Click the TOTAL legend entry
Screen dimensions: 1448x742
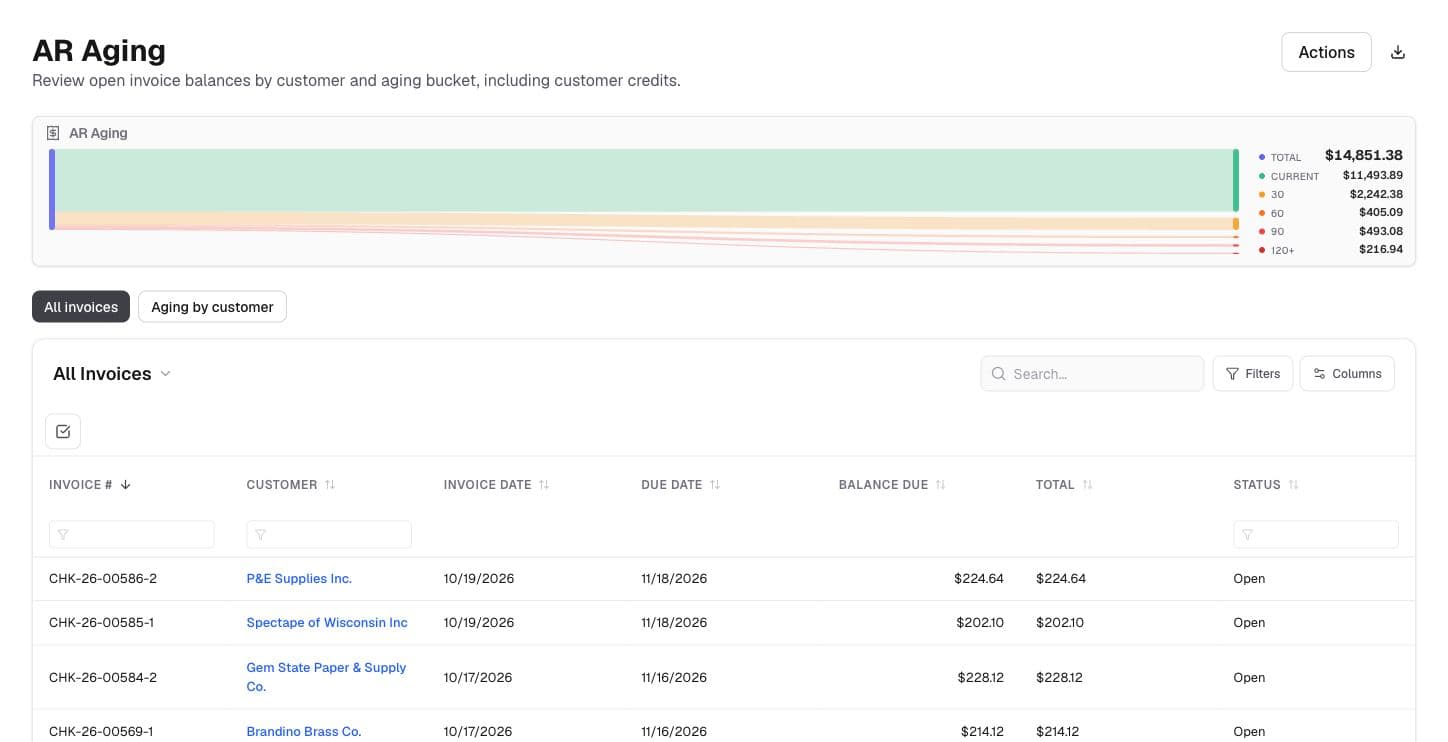1330,156
